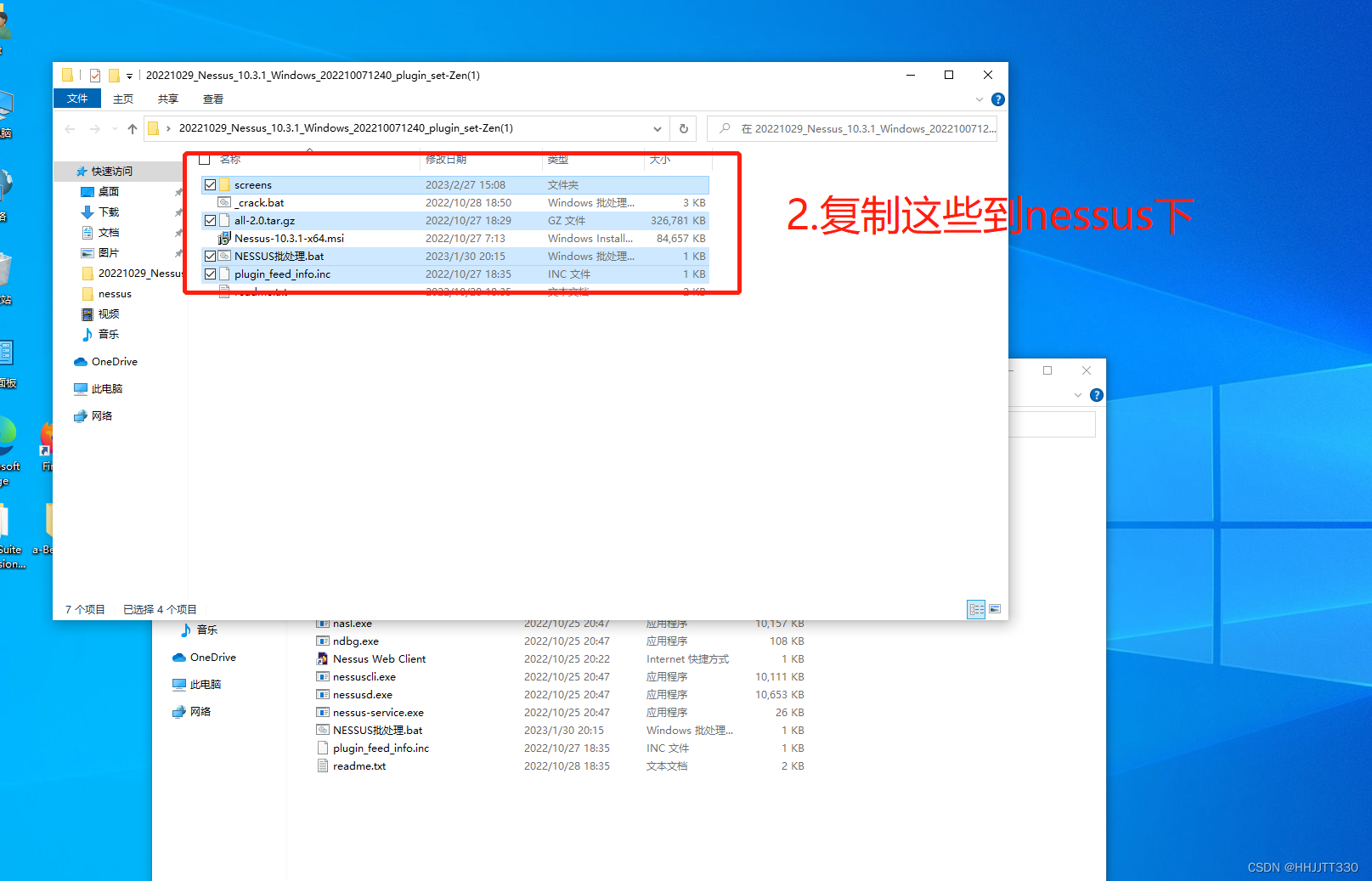This screenshot has height=881, width=1372.
Task: Expand the ribbon chevron in front window
Action: pos(980,99)
